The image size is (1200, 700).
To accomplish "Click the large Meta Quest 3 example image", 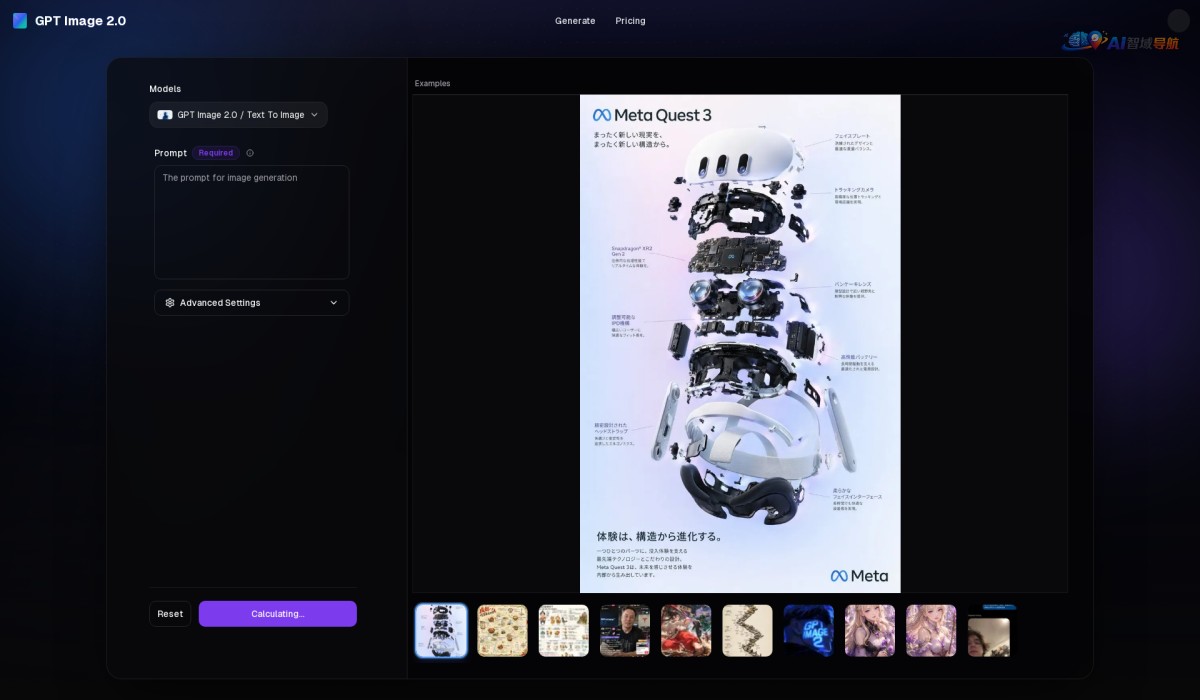I will coord(740,344).
